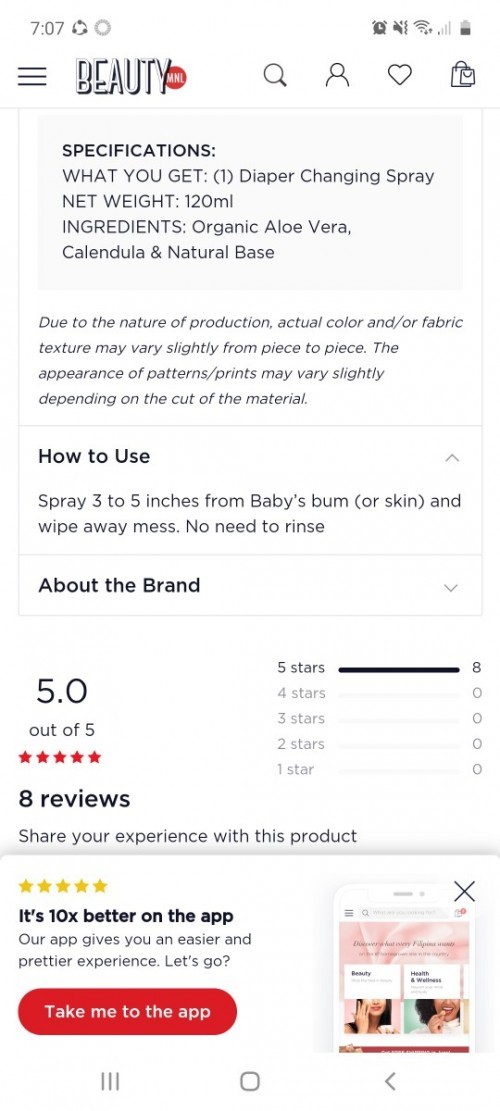Filter reviews by 5 stars bar
Screen dimensions: 500x1111
click(x=380, y=668)
